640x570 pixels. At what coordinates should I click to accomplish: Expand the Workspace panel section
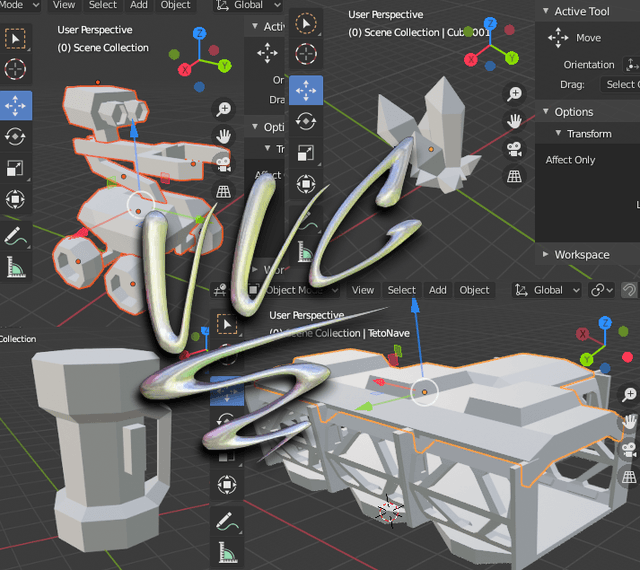[x=546, y=254]
